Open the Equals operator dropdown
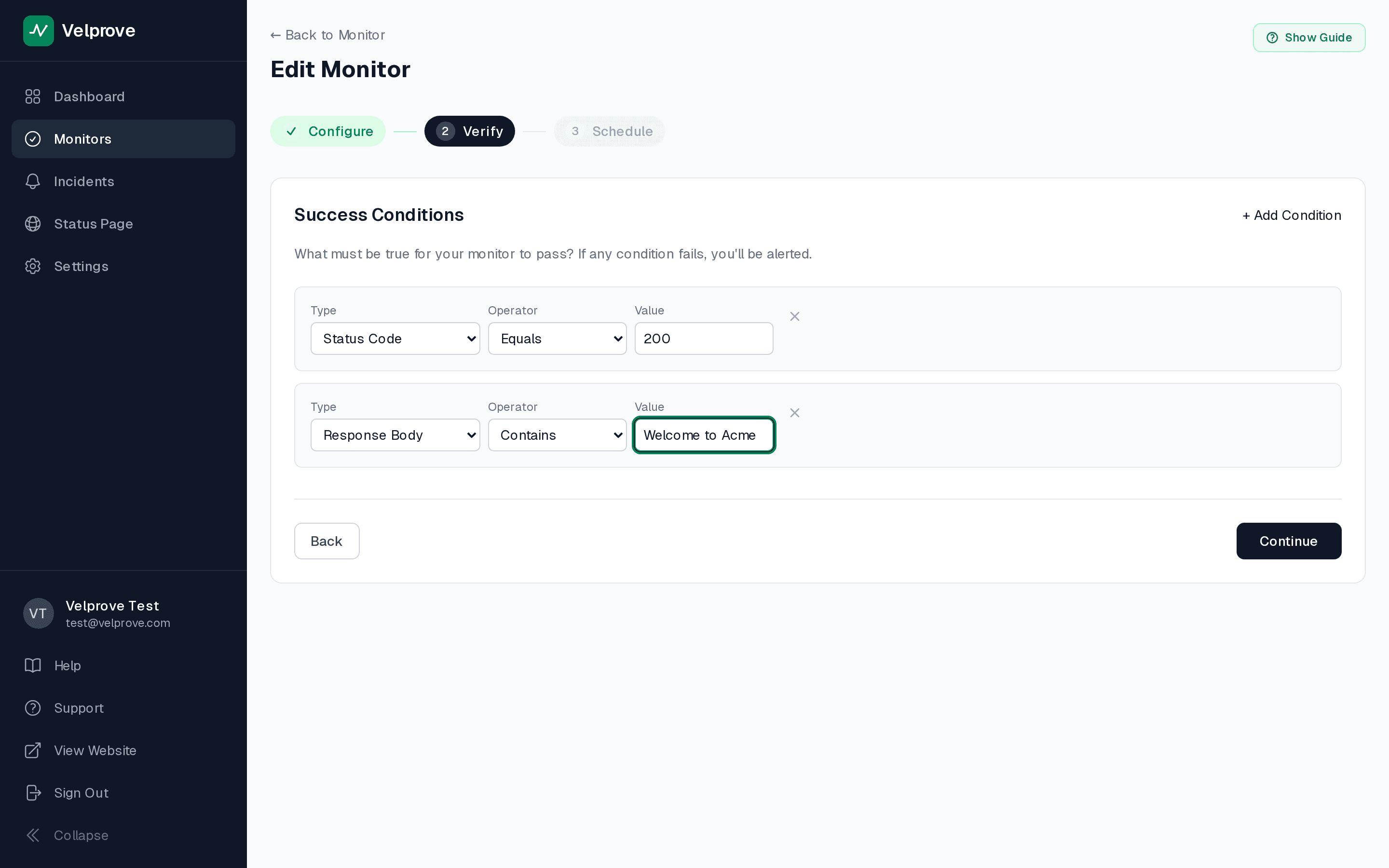Viewport: 1389px width, 868px height. 557,339
